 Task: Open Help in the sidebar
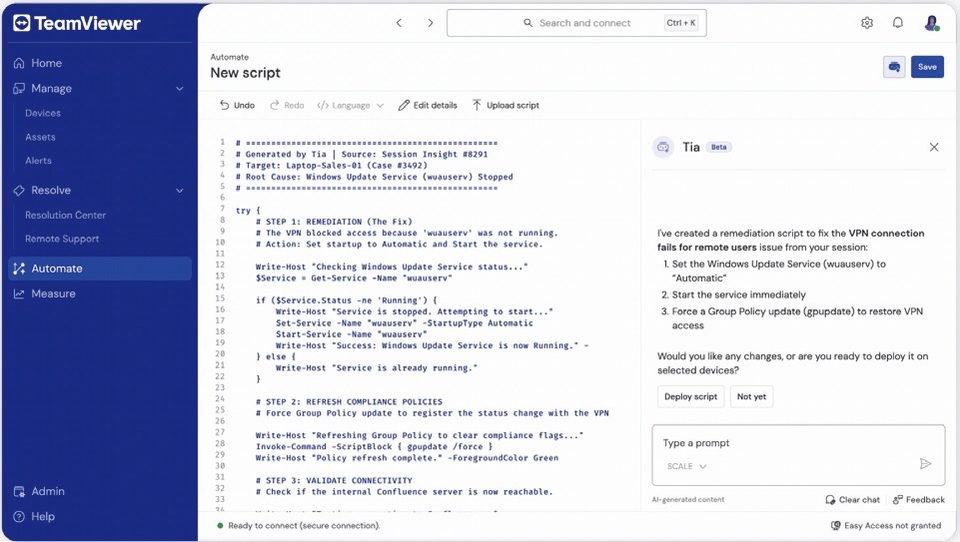[43, 517]
